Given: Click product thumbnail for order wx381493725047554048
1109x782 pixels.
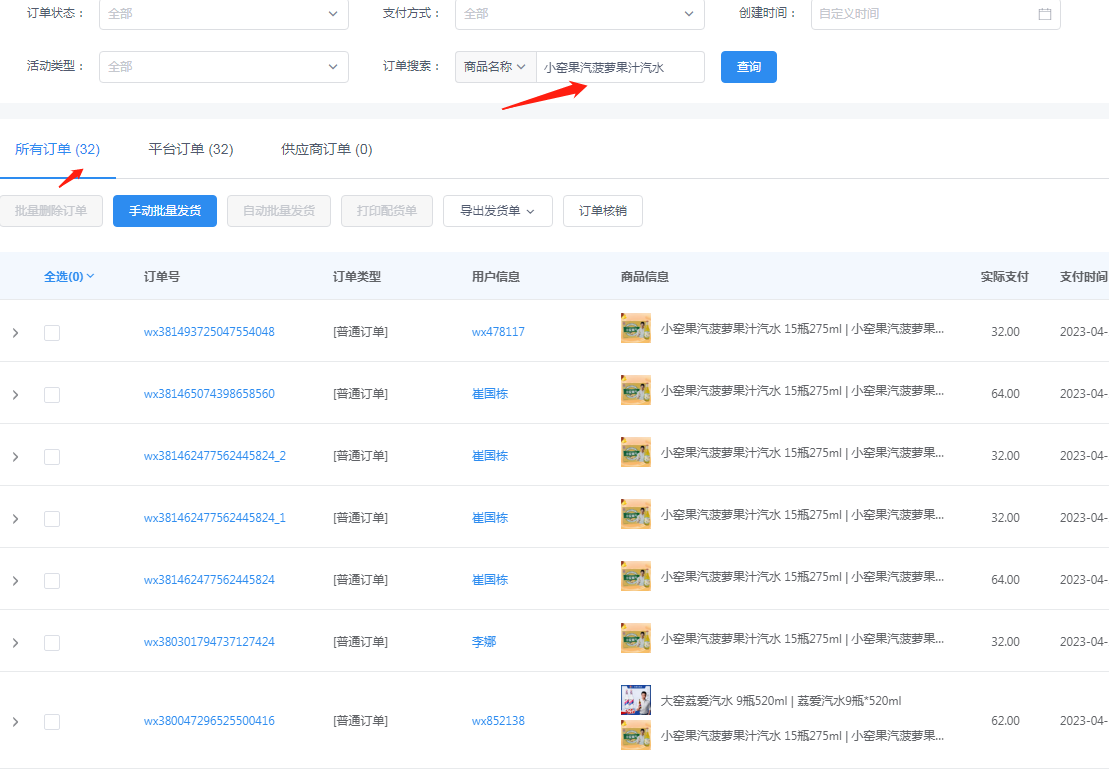Looking at the screenshot, I should tap(635, 329).
